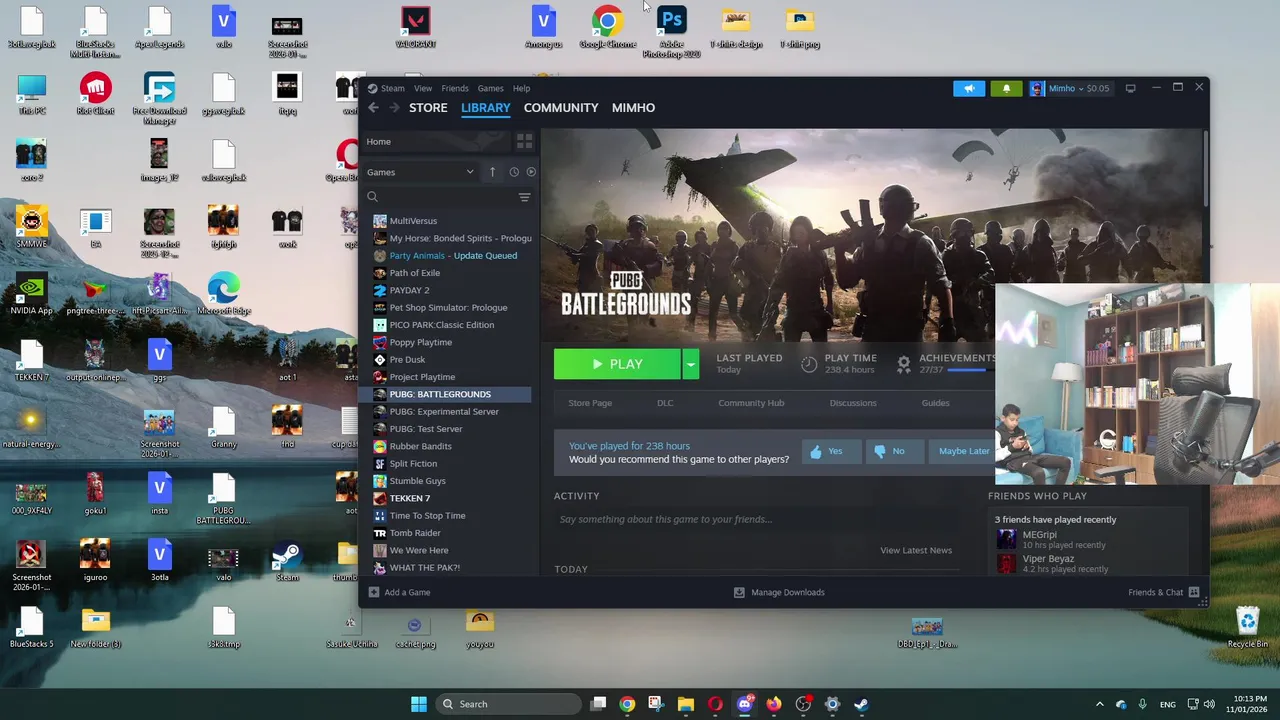Open the Help menu
The width and height of the screenshot is (1280, 720).
(521, 88)
